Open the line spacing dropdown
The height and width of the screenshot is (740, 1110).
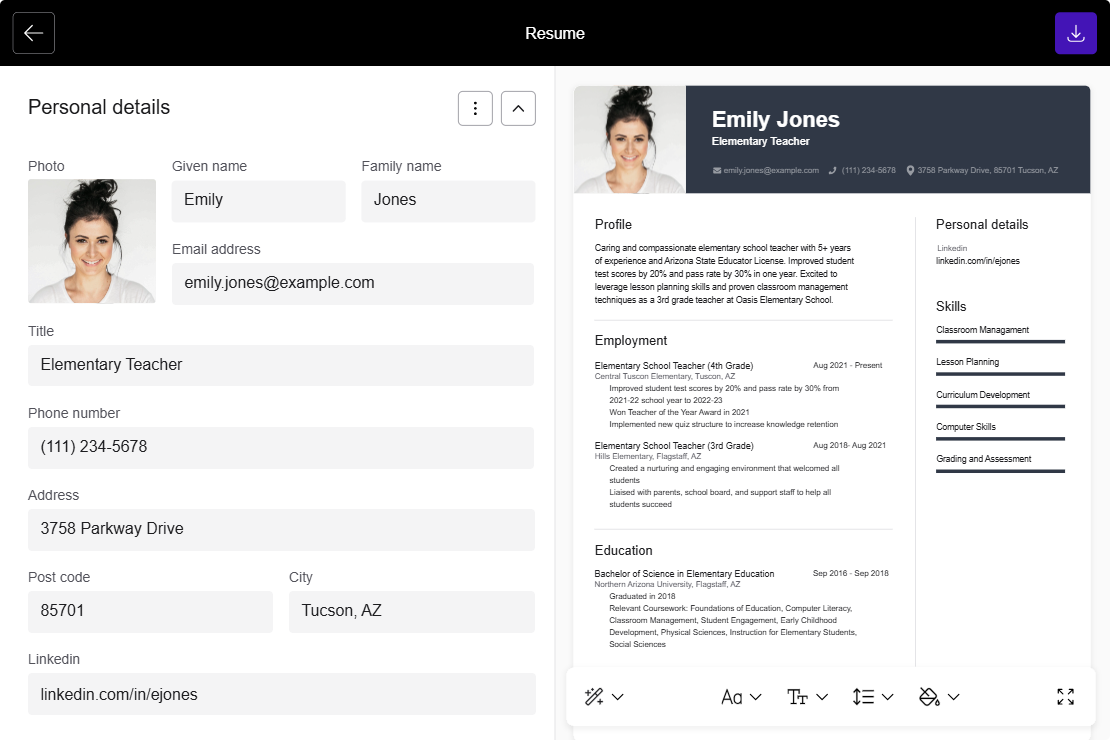click(872, 697)
